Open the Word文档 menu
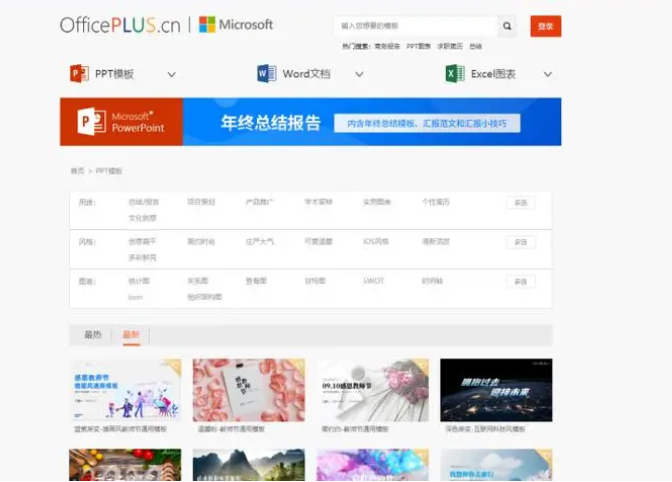 (306, 74)
